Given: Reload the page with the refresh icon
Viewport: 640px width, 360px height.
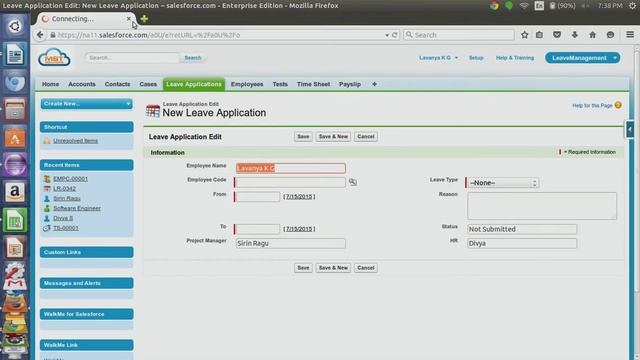Looking at the screenshot, I should (395, 35).
